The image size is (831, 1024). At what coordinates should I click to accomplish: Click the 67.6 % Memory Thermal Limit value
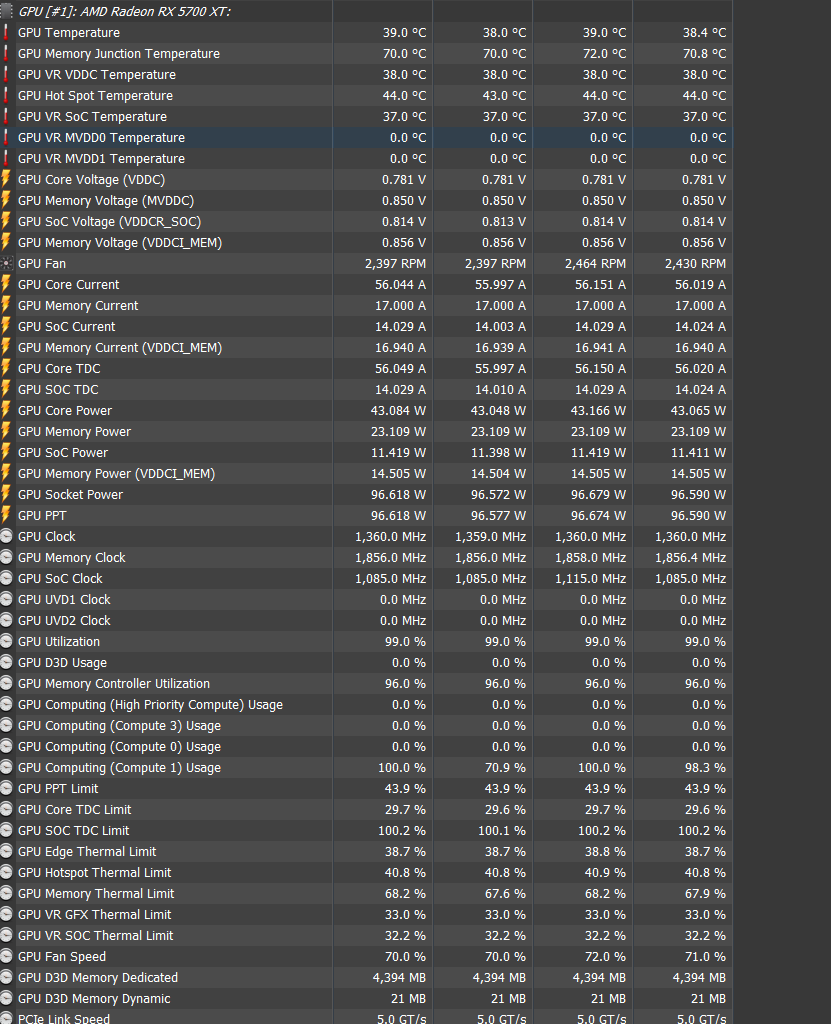pyautogui.click(x=505, y=893)
